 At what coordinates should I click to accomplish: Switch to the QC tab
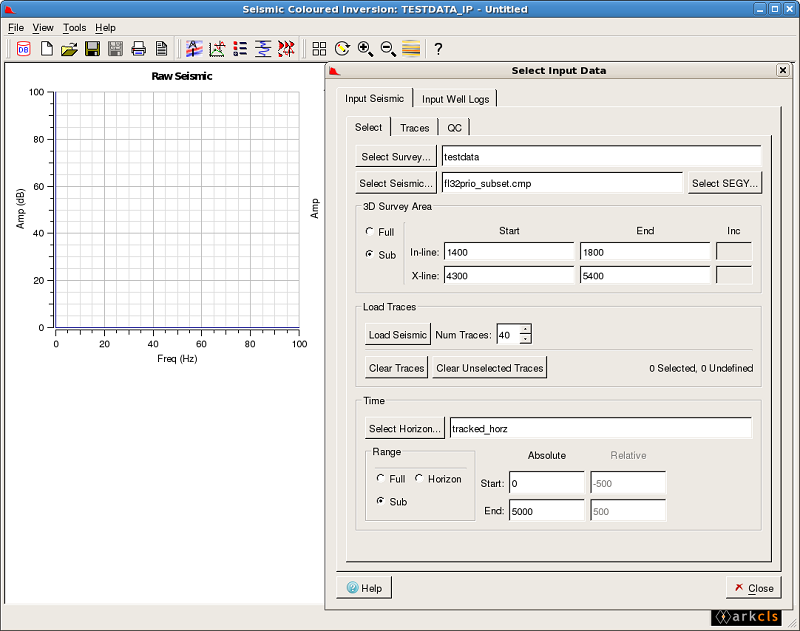pos(454,127)
